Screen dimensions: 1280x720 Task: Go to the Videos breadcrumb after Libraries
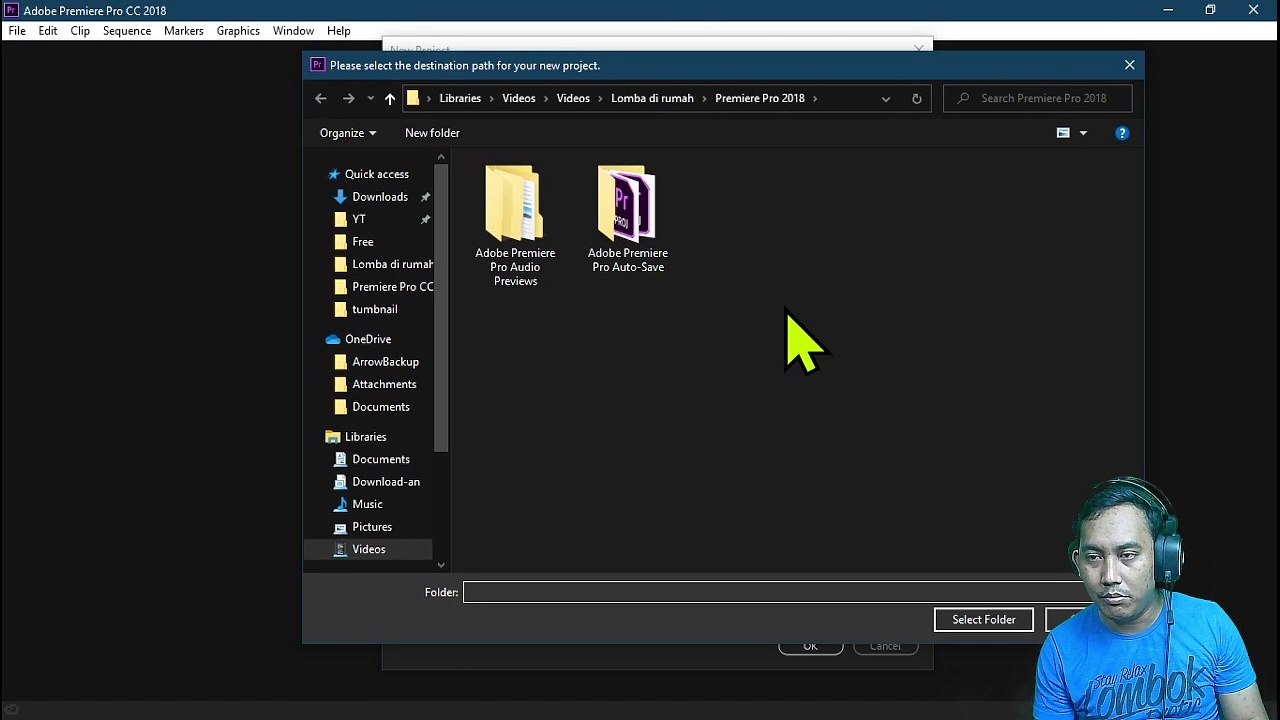tap(519, 98)
